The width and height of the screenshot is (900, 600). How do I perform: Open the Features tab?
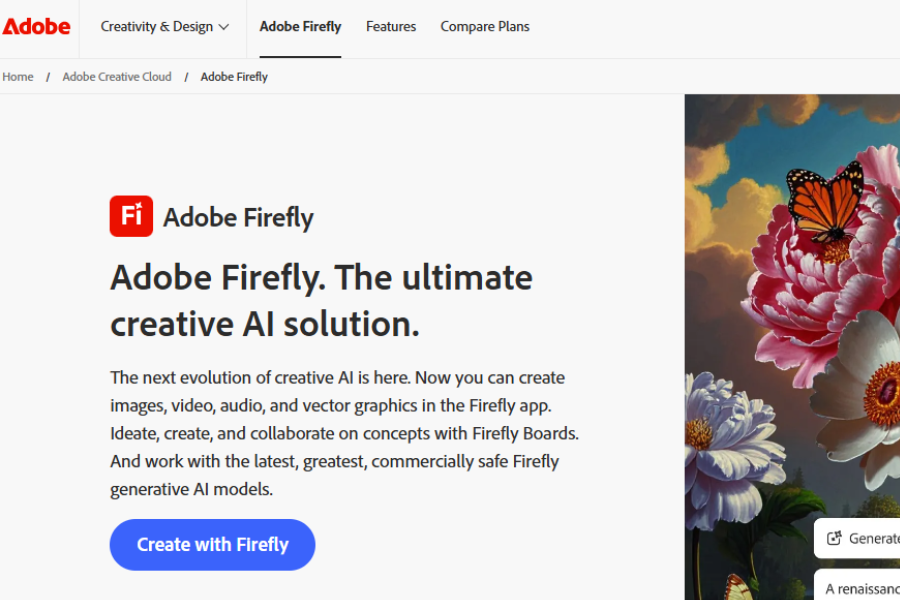391,26
